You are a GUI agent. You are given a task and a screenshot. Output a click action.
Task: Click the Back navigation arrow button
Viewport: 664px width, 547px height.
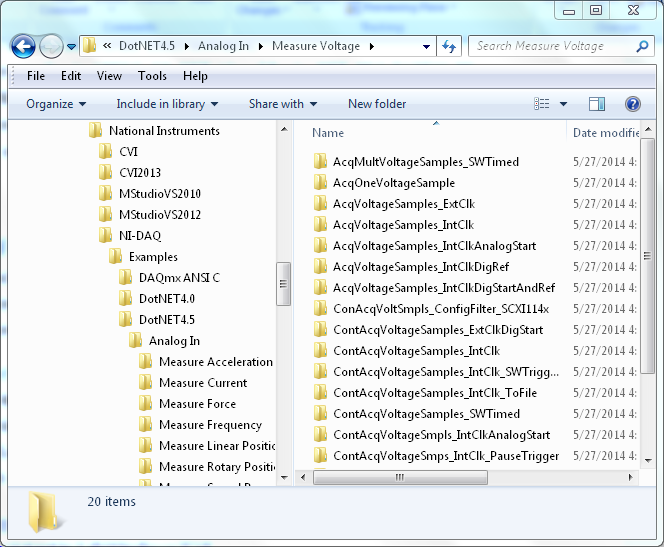click(23, 46)
